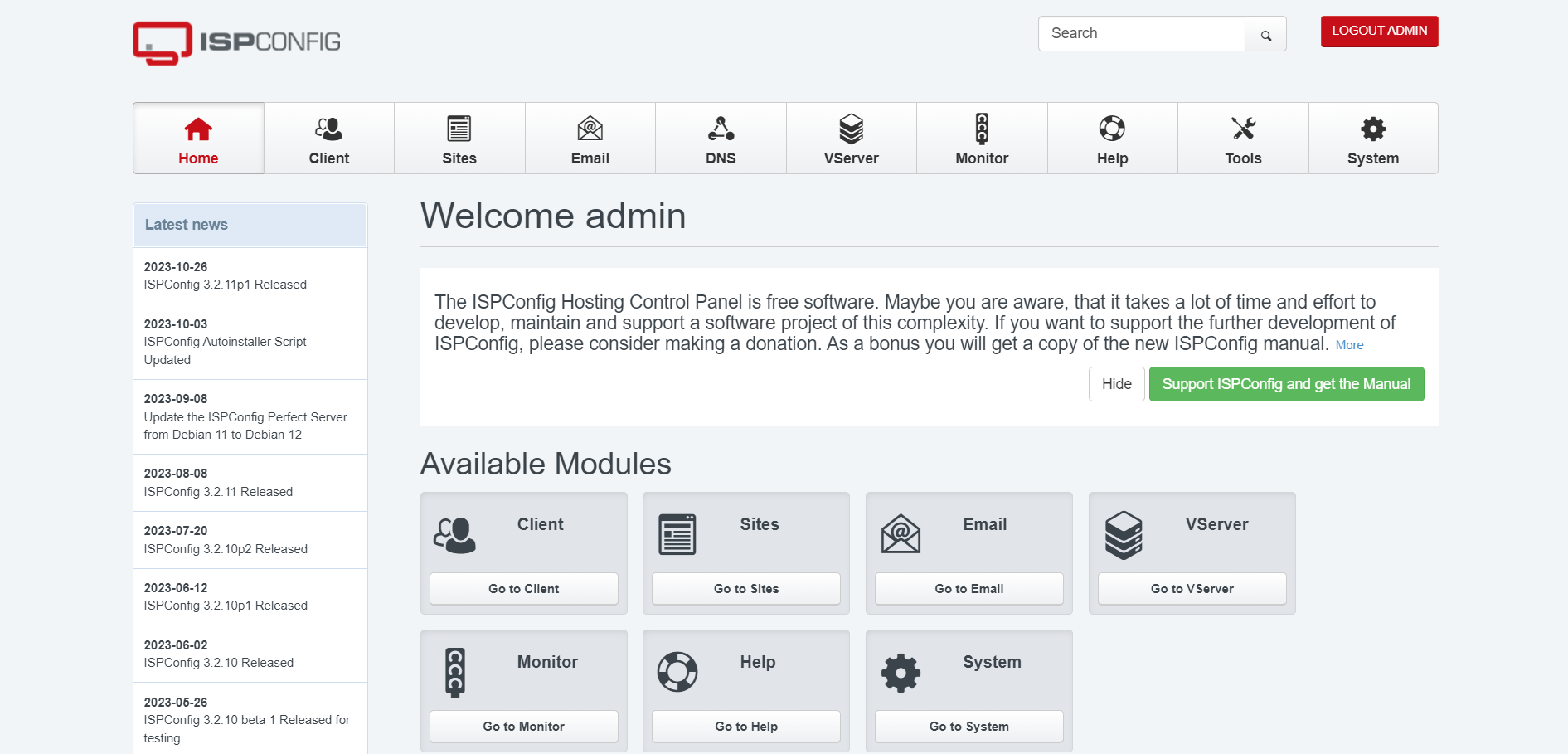Click the System module card gear icon

tap(901, 673)
